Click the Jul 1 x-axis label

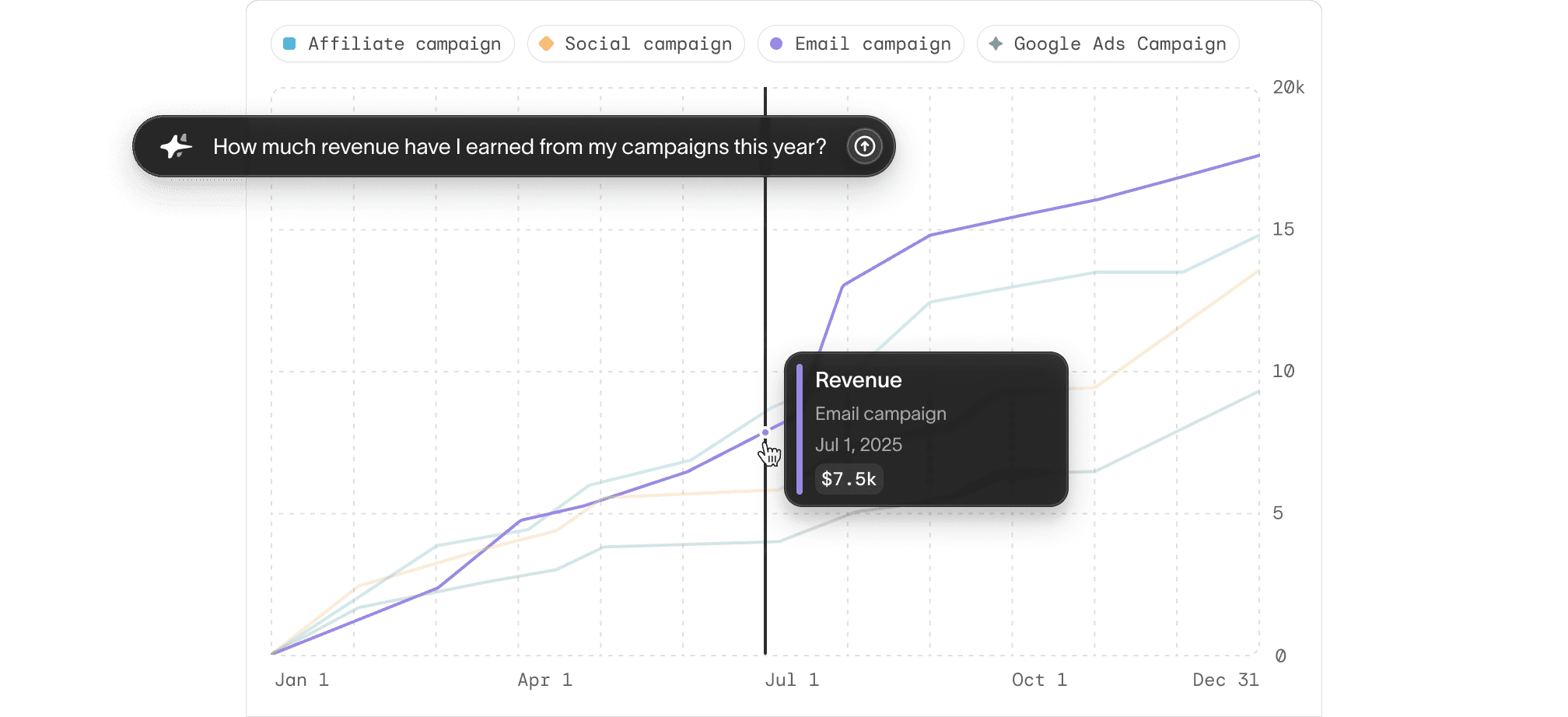[x=793, y=680]
